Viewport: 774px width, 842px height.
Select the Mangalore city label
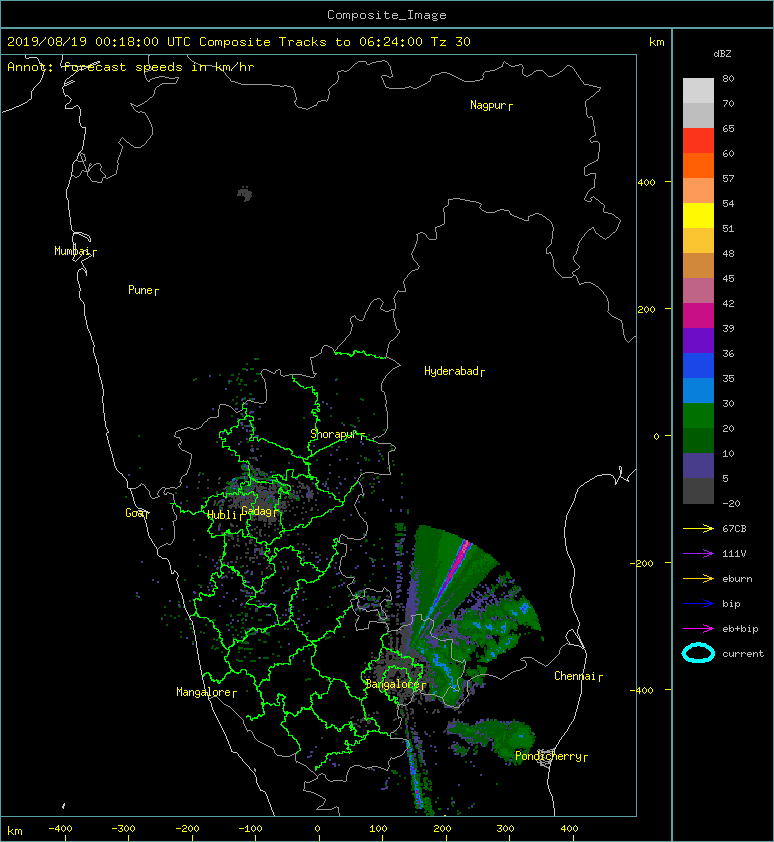[204, 692]
